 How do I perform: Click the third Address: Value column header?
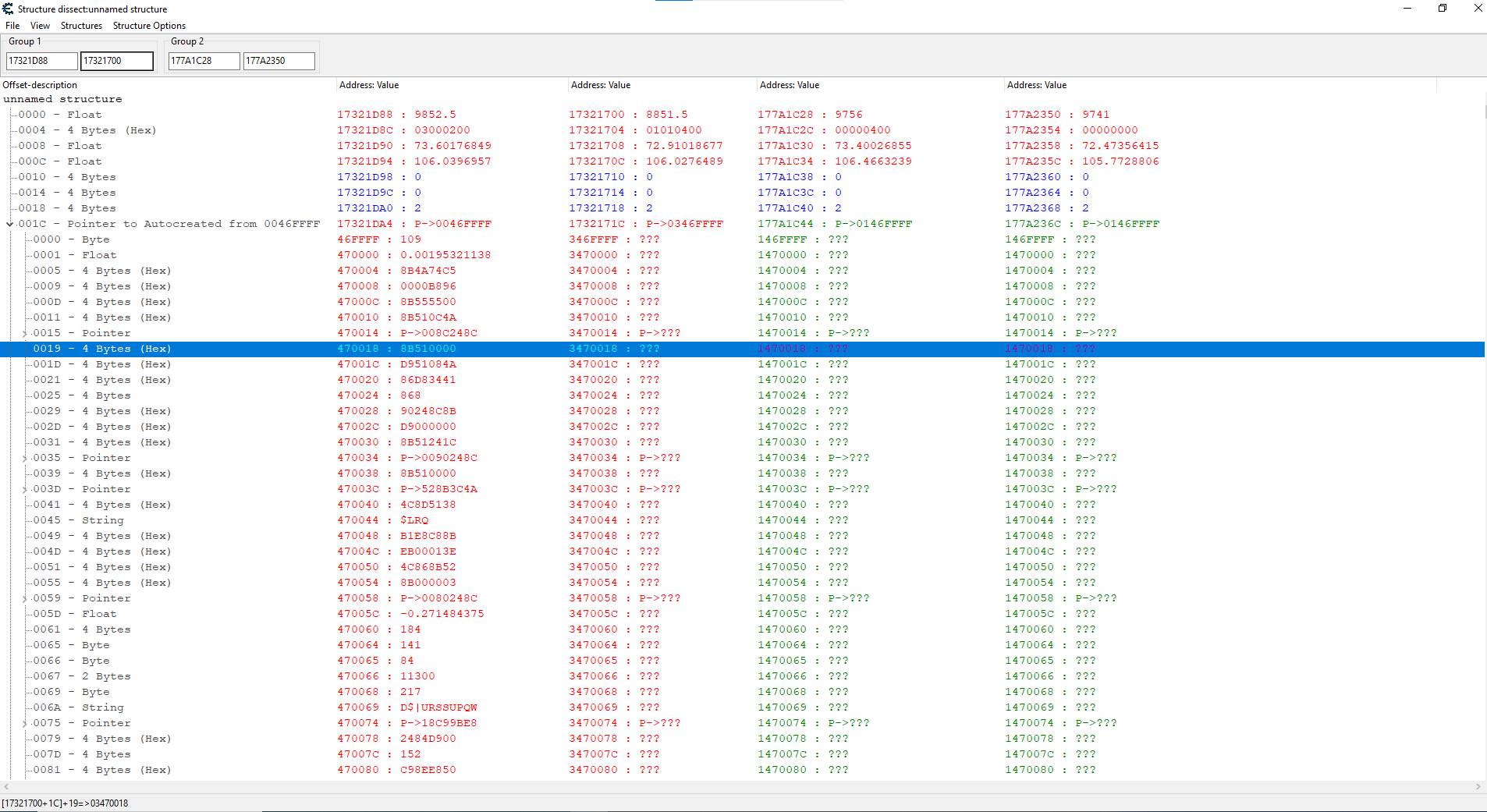click(880, 85)
